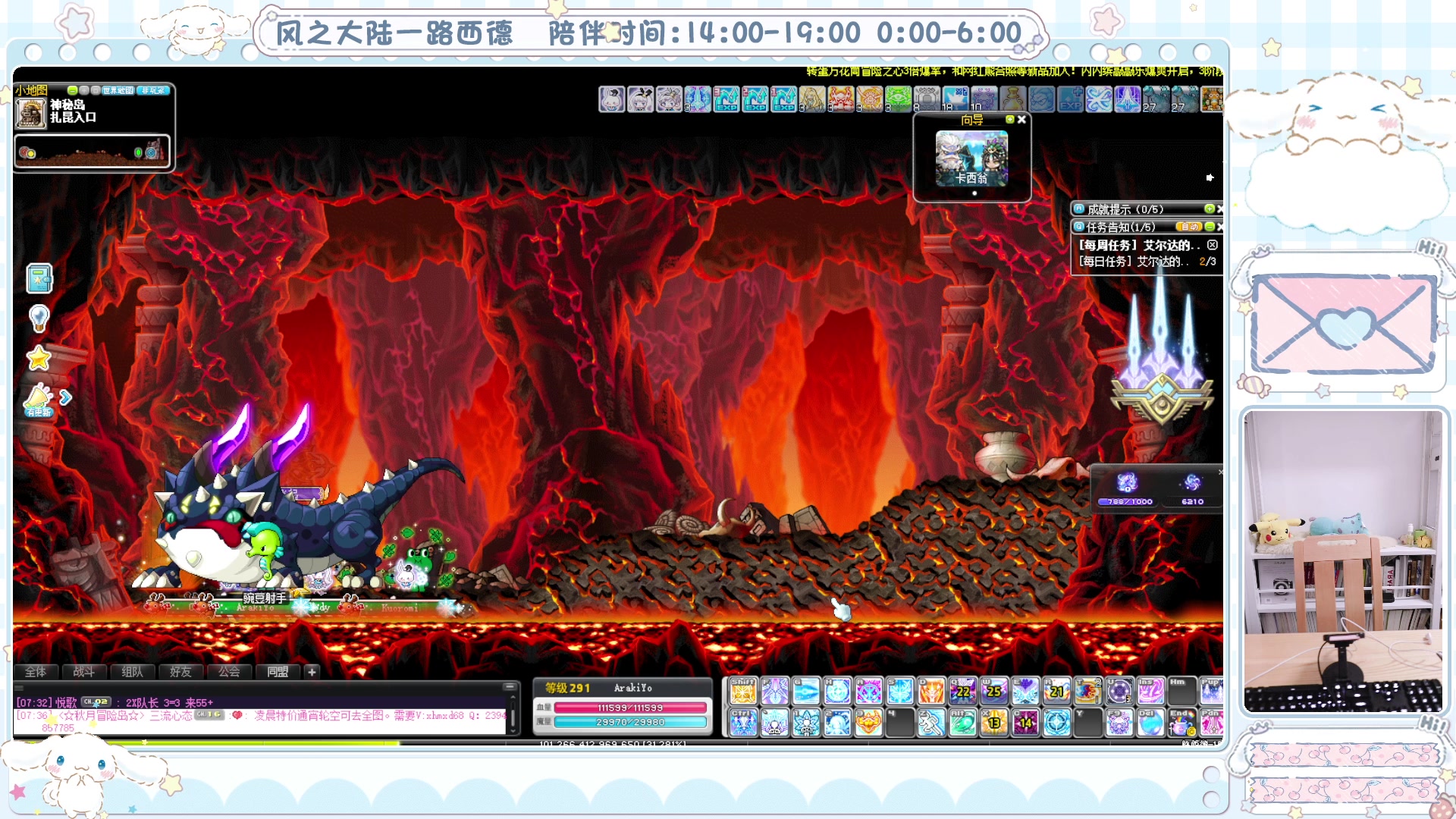The image size is (1456, 819).
Task: Click the 6210 swirl counter icon
Action: (1192, 482)
